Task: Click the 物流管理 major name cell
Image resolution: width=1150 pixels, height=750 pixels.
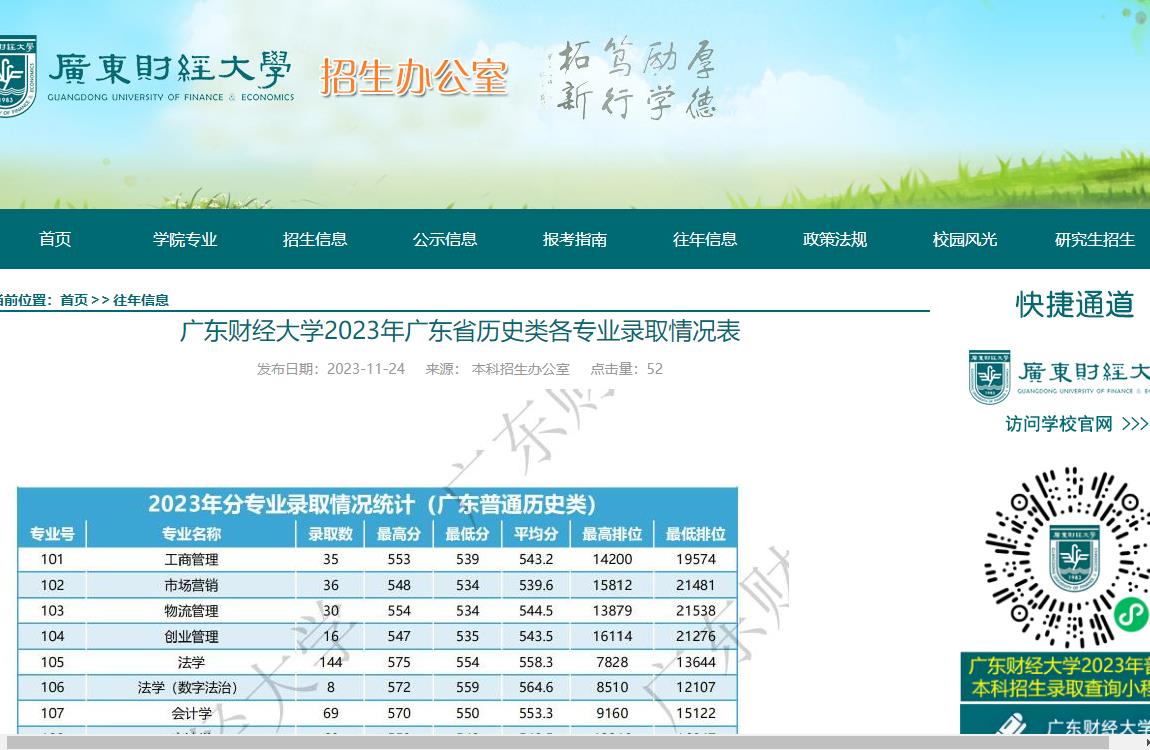Action: [x=191, y=611]
